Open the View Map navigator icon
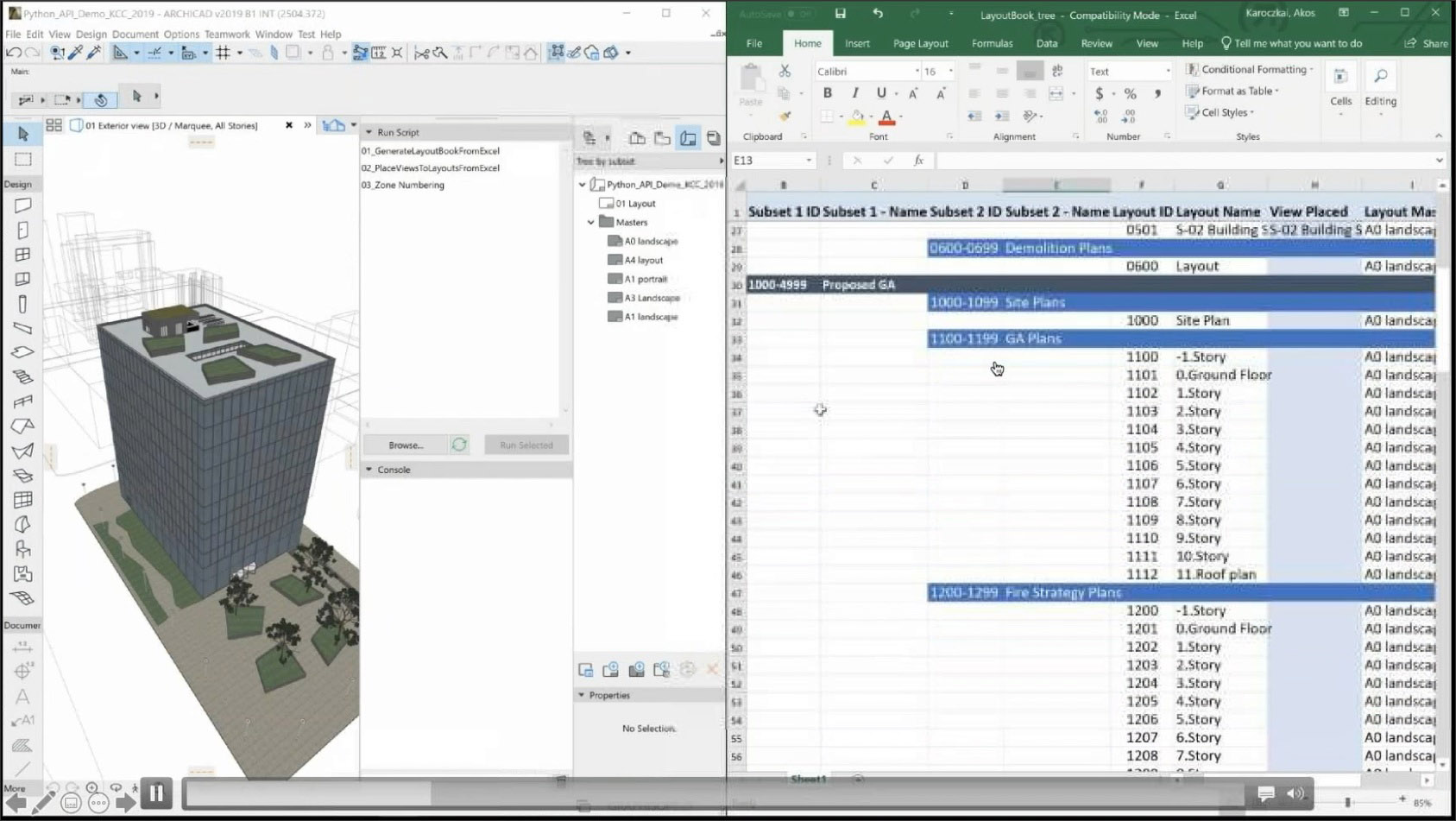Image resolution: width=1456 pixels, height=821 pixels. (662, 138)
